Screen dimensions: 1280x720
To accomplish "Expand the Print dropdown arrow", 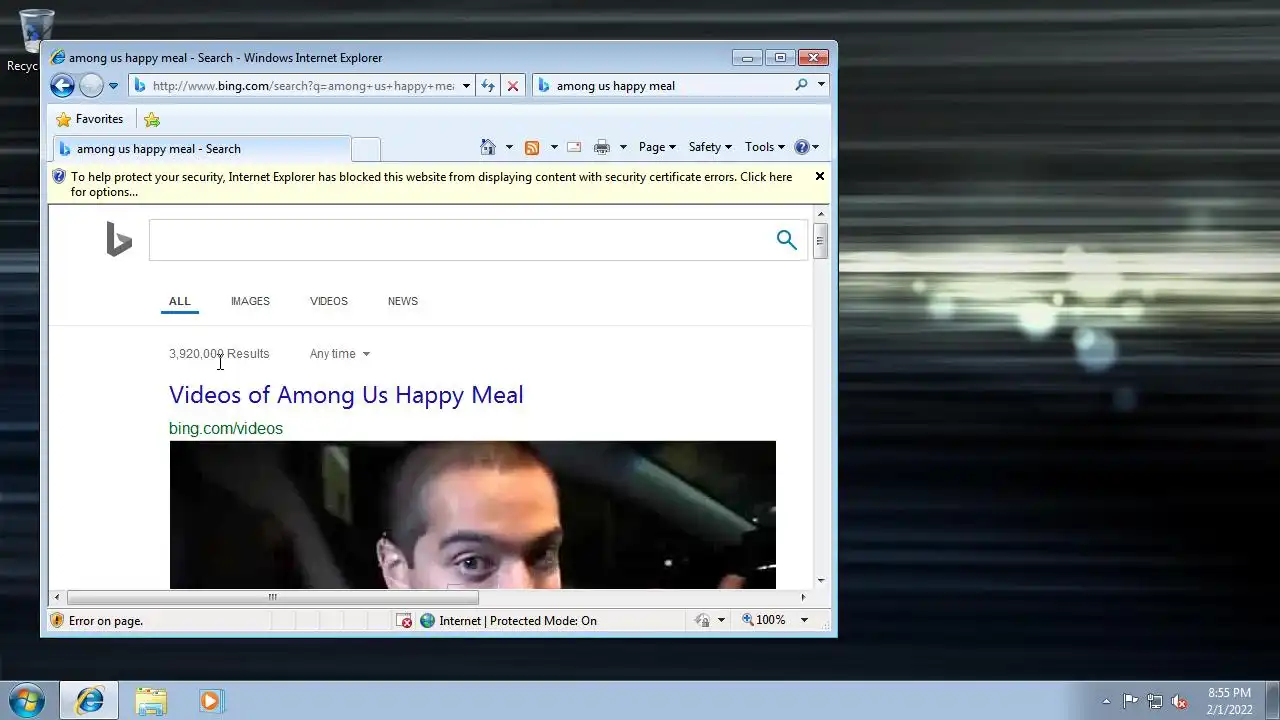I will (623, 147).
